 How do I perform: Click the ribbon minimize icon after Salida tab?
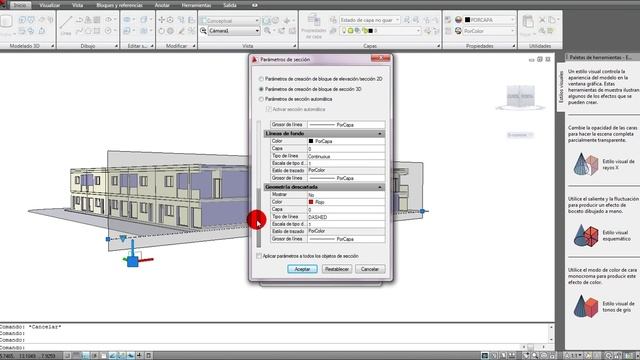(x=255, y=5)
